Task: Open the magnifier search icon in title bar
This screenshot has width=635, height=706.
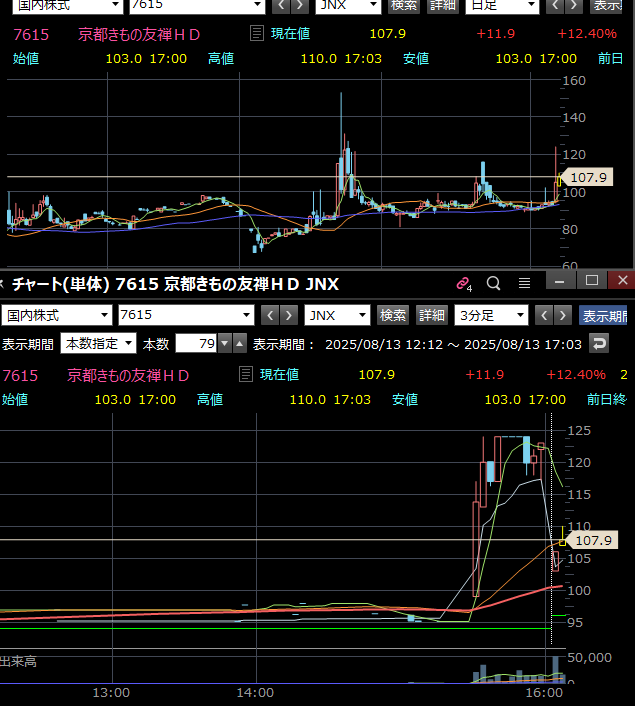Action: [494, 283]
